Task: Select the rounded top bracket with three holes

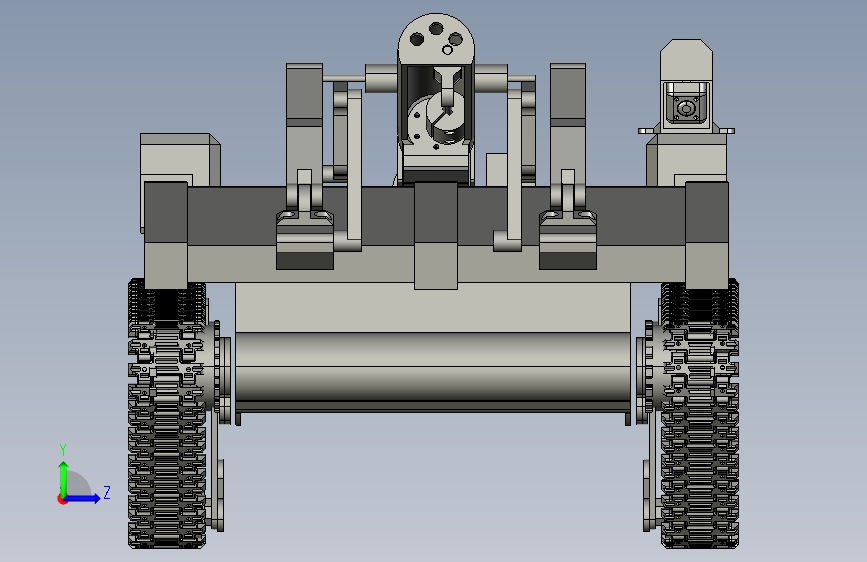Action: click(x=436, y=38)
